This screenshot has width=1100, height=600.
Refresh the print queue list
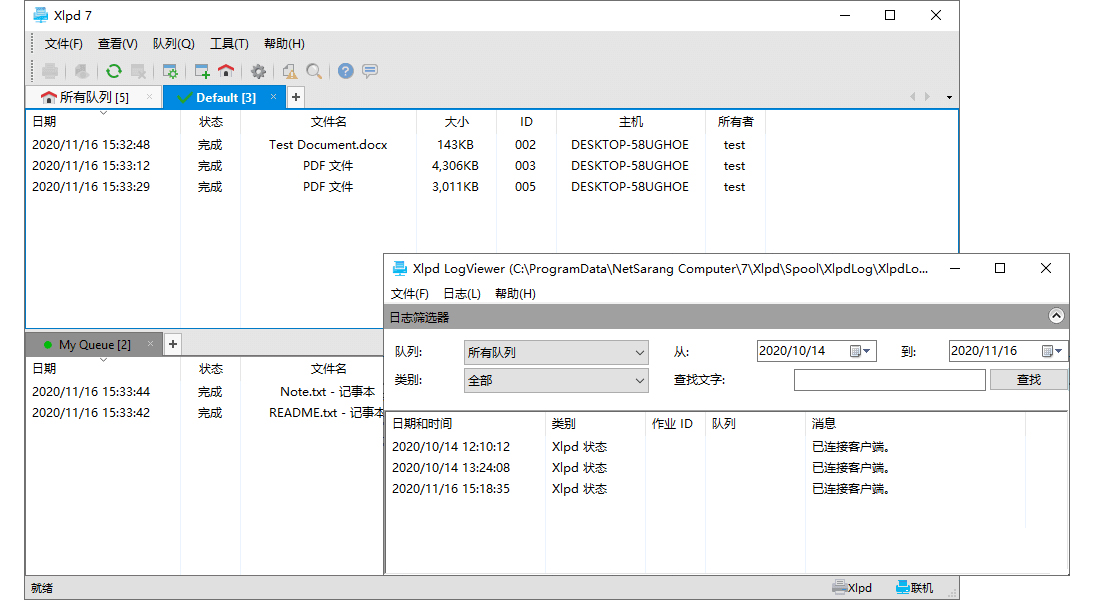point(113,71)
